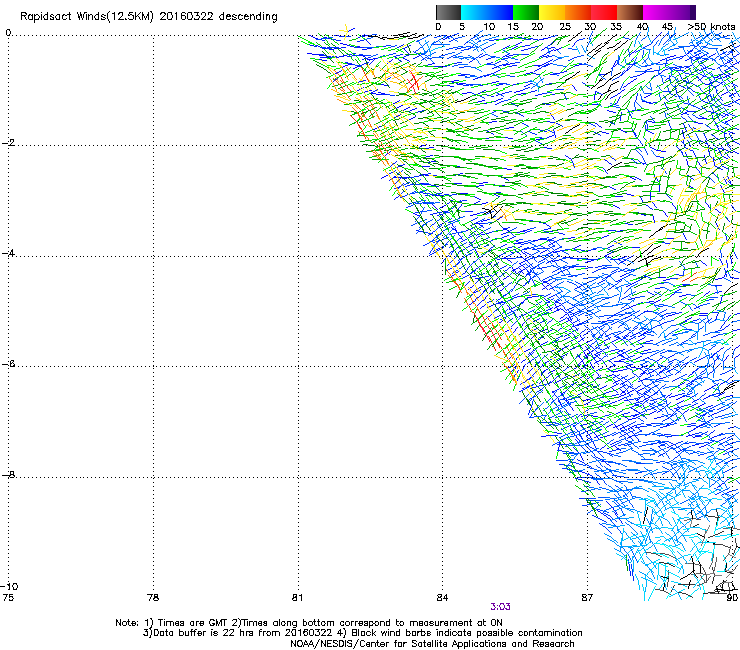Click the latitude label -8

8,475
